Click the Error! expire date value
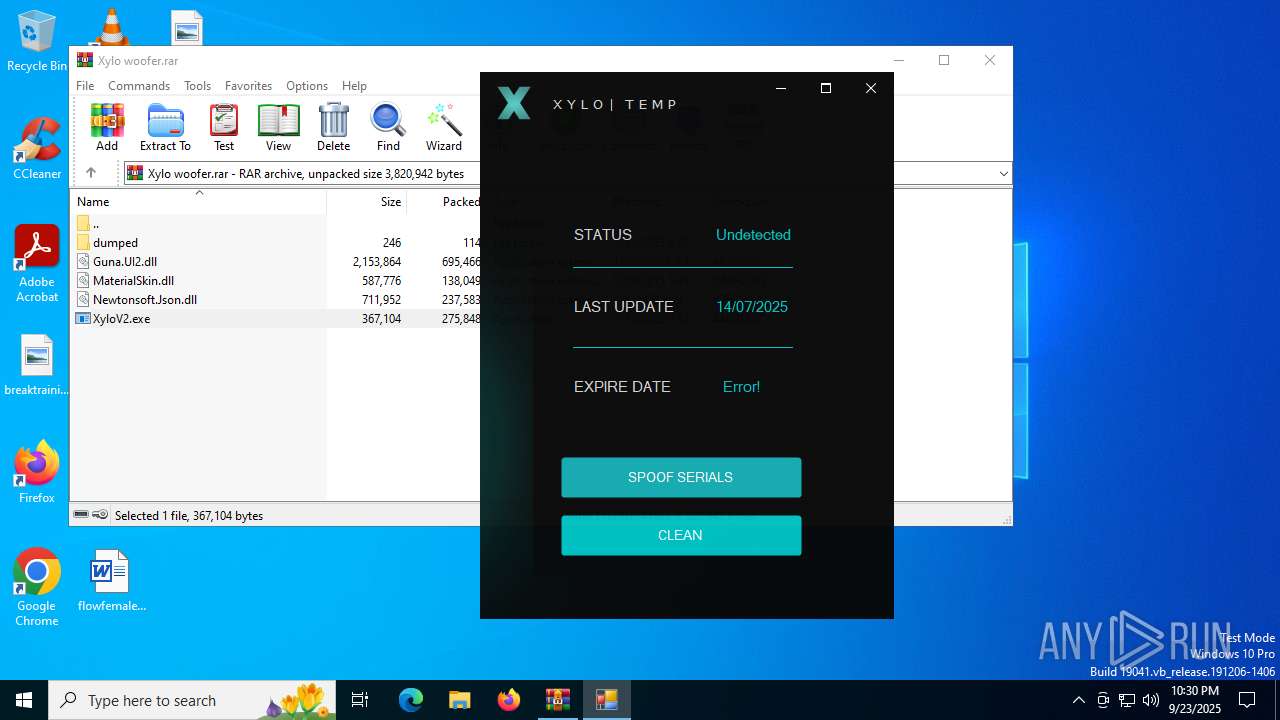The height and width of the screenshot is (720, 1280). (741, 387)
